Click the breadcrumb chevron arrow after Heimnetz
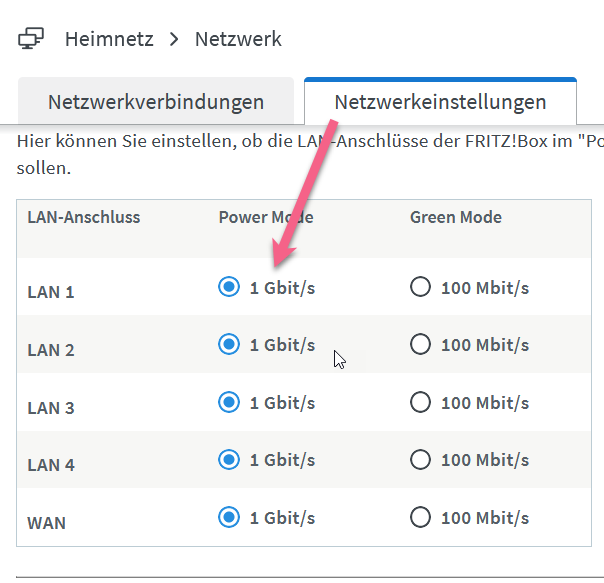Viewport: 604px width, 583px height. [x=174, y=39]
